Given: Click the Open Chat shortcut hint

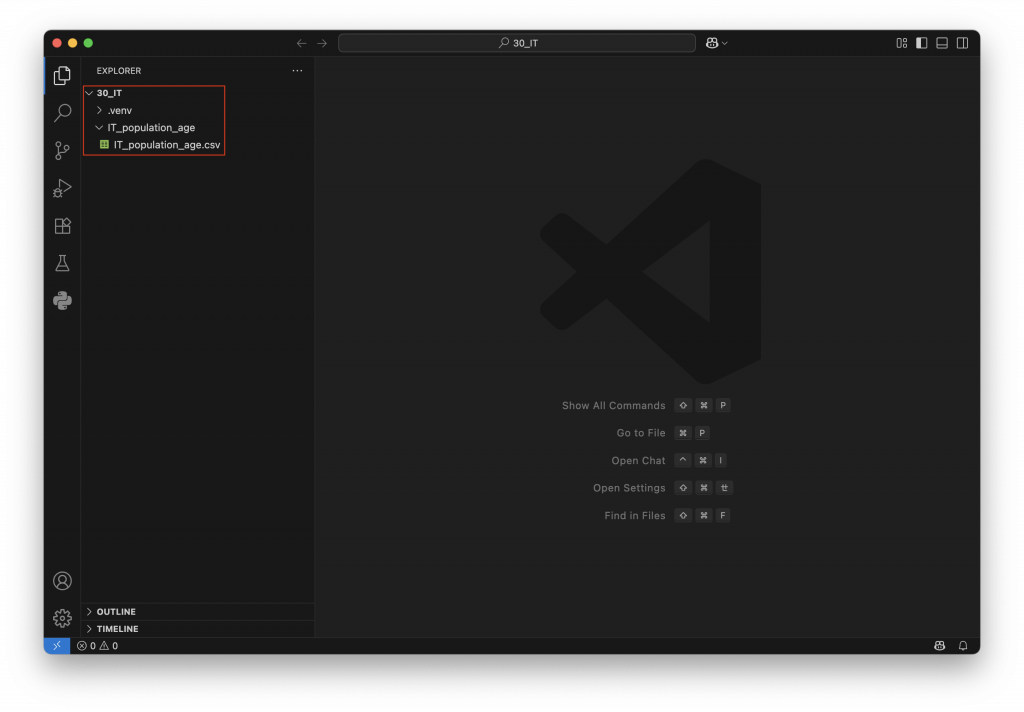Looking at the screenshot, I should point(669,460).
